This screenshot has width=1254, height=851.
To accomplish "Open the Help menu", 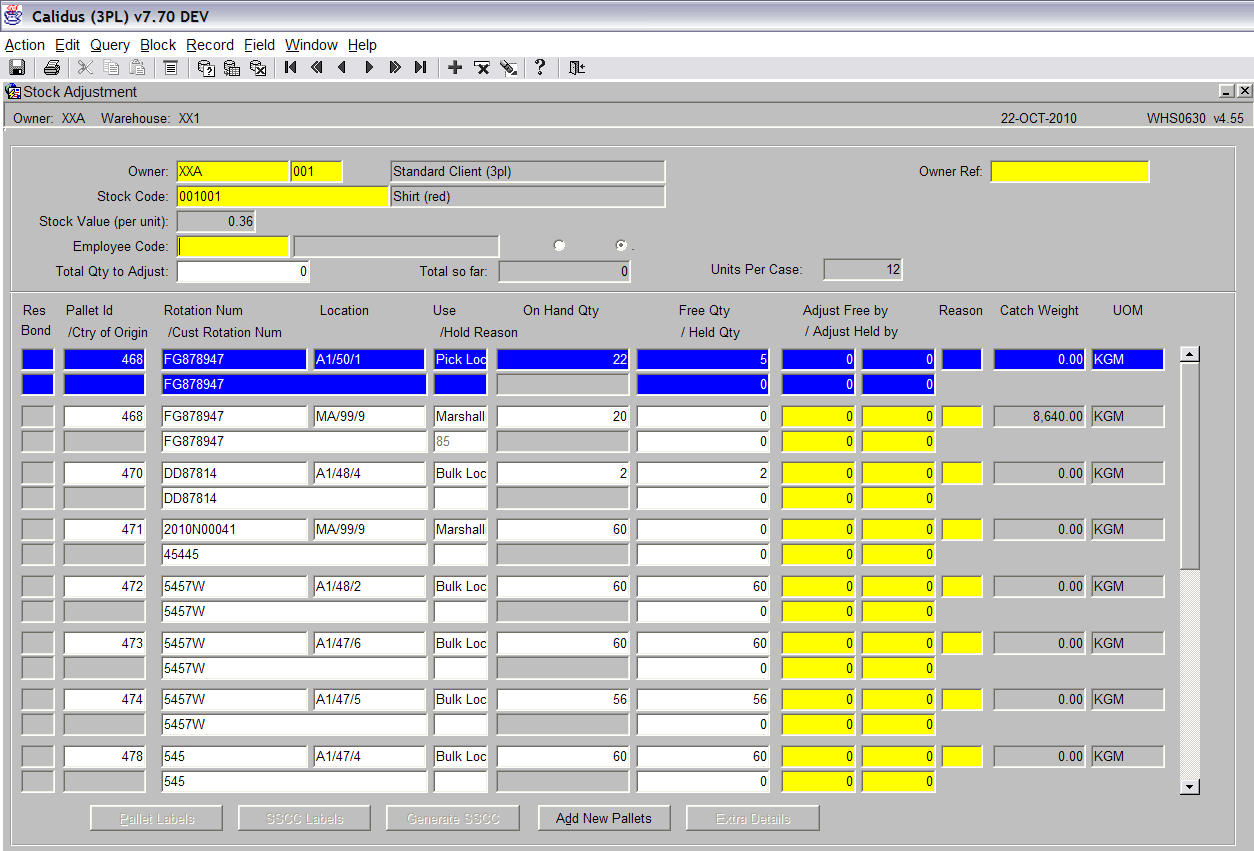I will (x=362, y=45).
